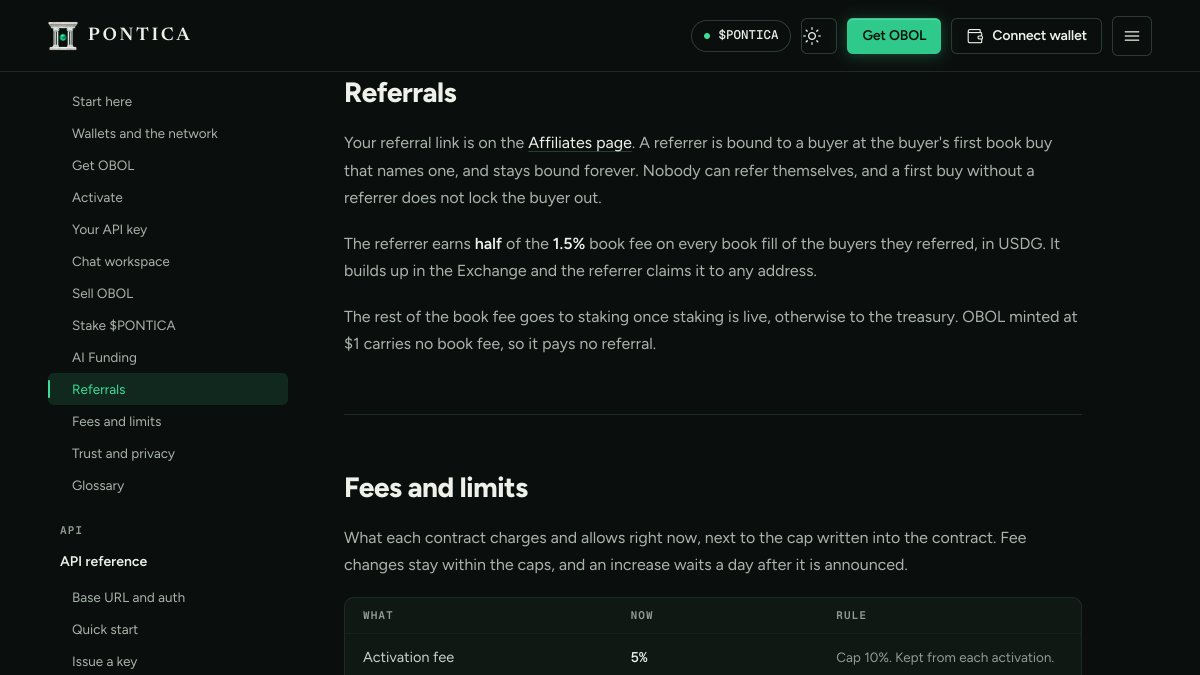Click the Activation fee table cell
1200x675 pixels.
(x=408, y=657)
